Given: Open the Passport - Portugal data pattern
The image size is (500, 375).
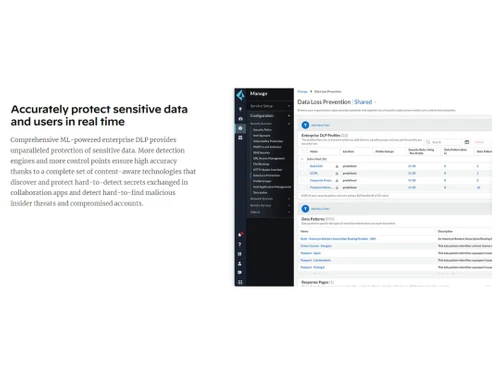Looking at the screenshot, I should pyautogui.click(x=312, y=267).
